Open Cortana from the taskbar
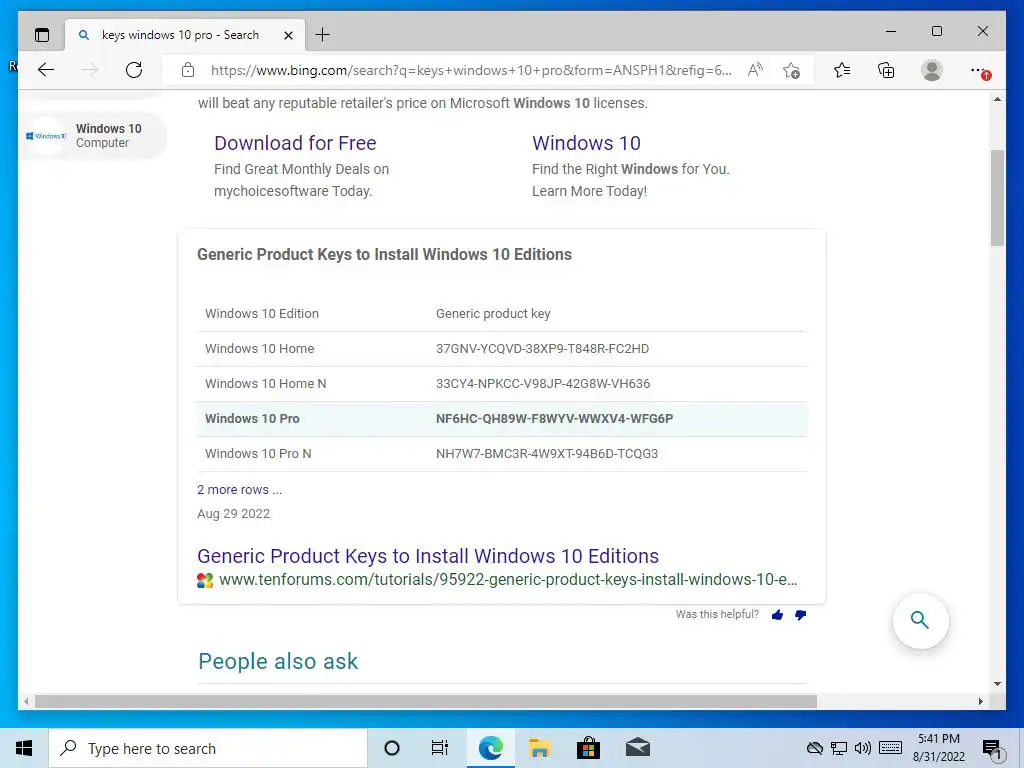 click(x=392, y=748)
